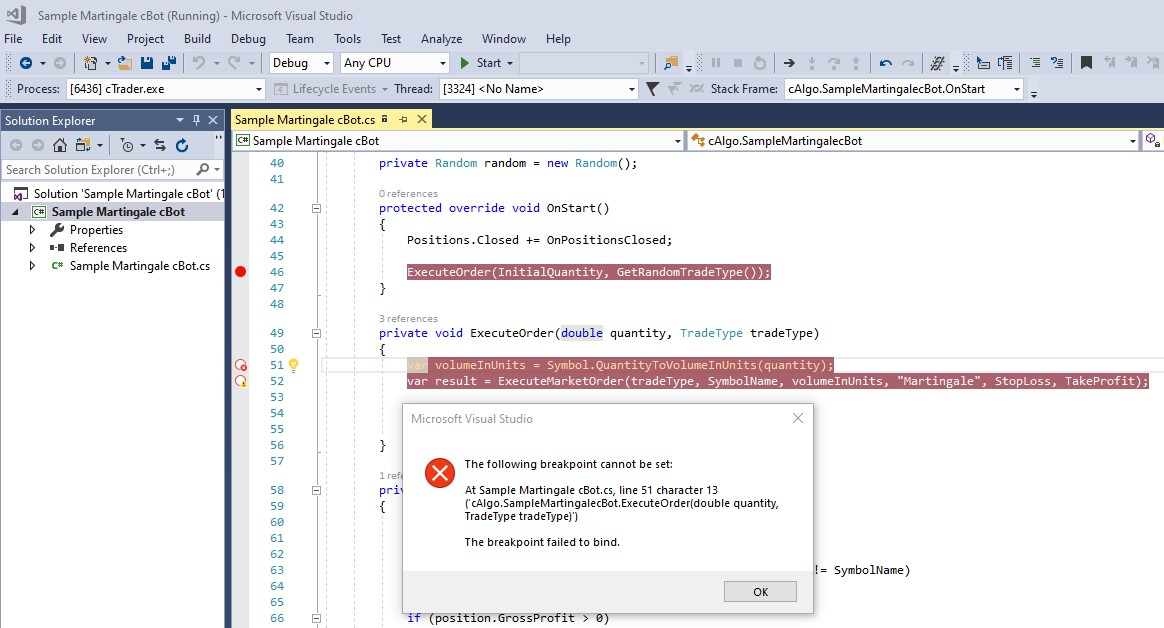Collapse the OnStart method outline on line 42
The height and width of the screenshot is (628, 1164).
click(x=315, y=209)
